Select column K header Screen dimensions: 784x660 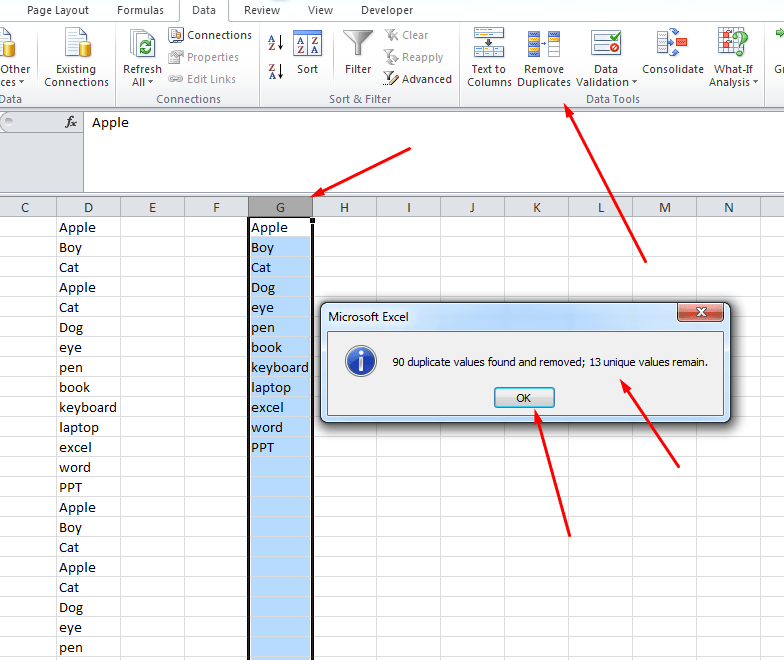pos(536,207)
